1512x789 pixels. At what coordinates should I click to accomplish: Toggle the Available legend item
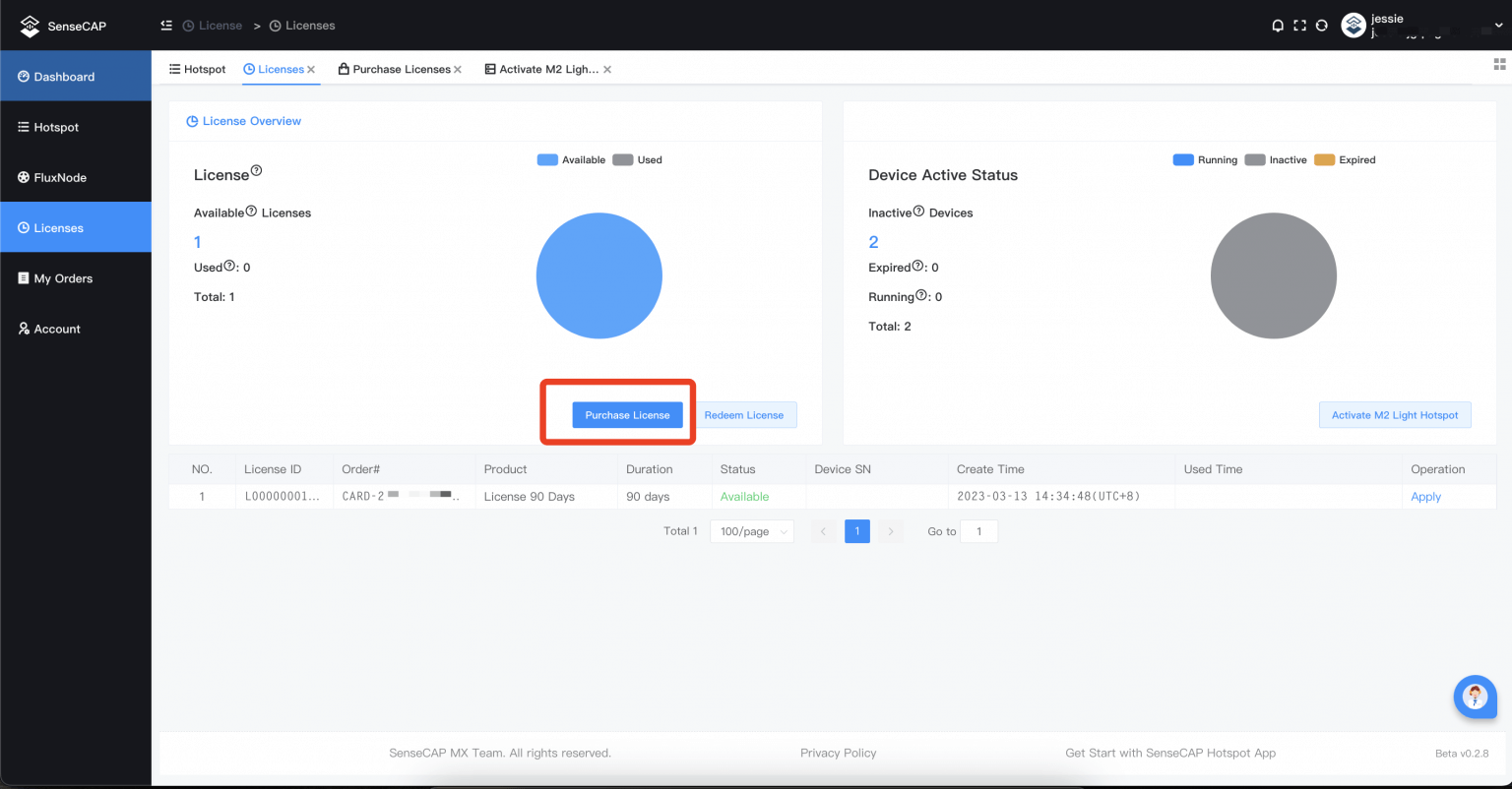(x=571, y=160)
